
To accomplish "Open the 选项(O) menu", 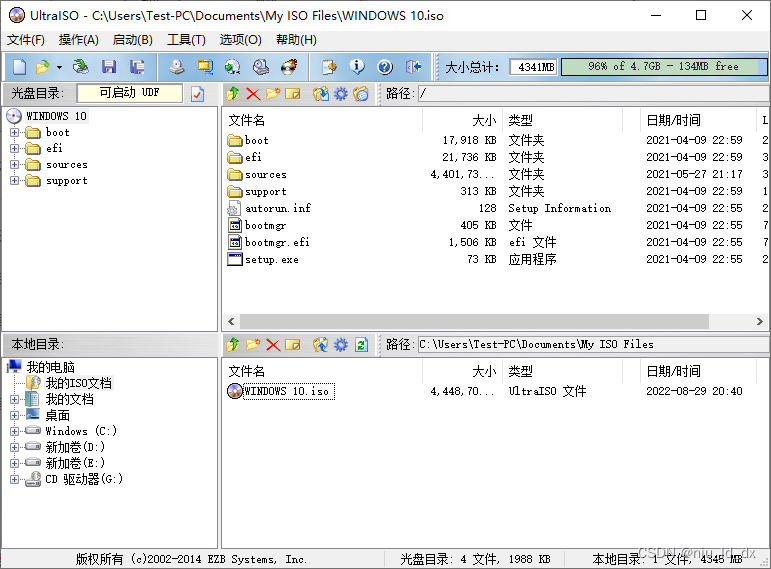I will (240, 40).
